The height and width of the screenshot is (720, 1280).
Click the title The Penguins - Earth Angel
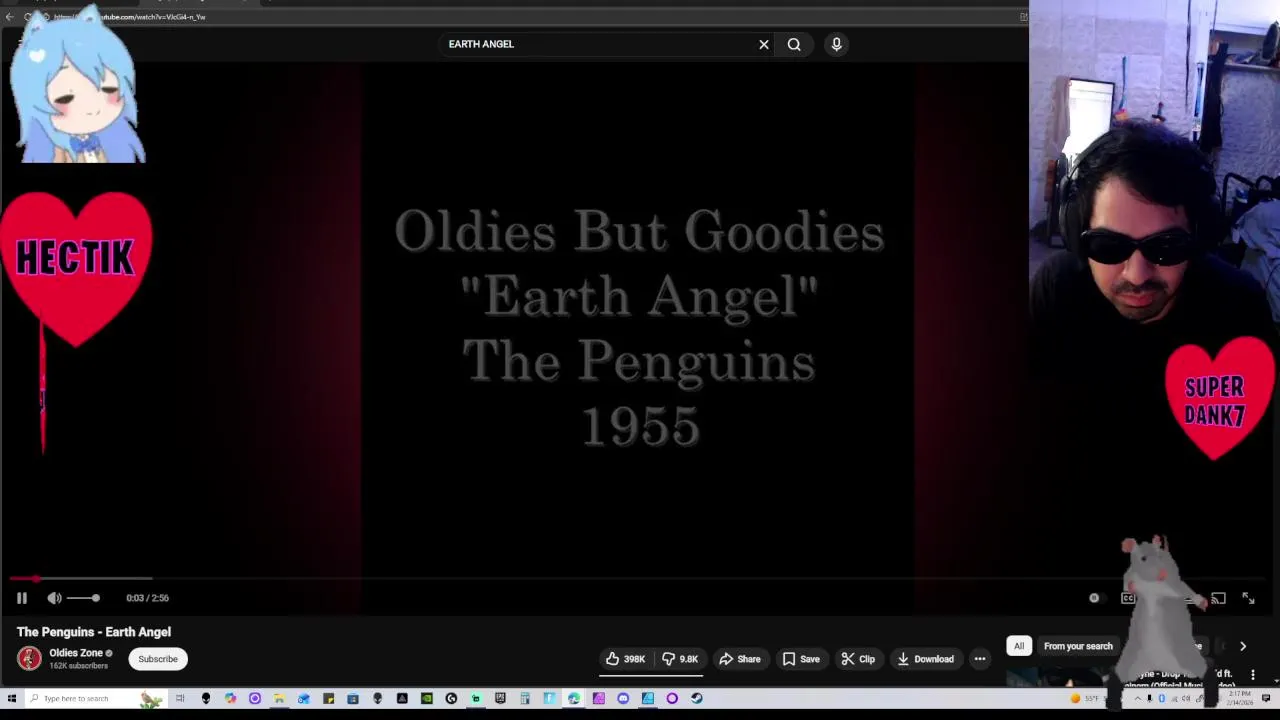coord(94,632)
